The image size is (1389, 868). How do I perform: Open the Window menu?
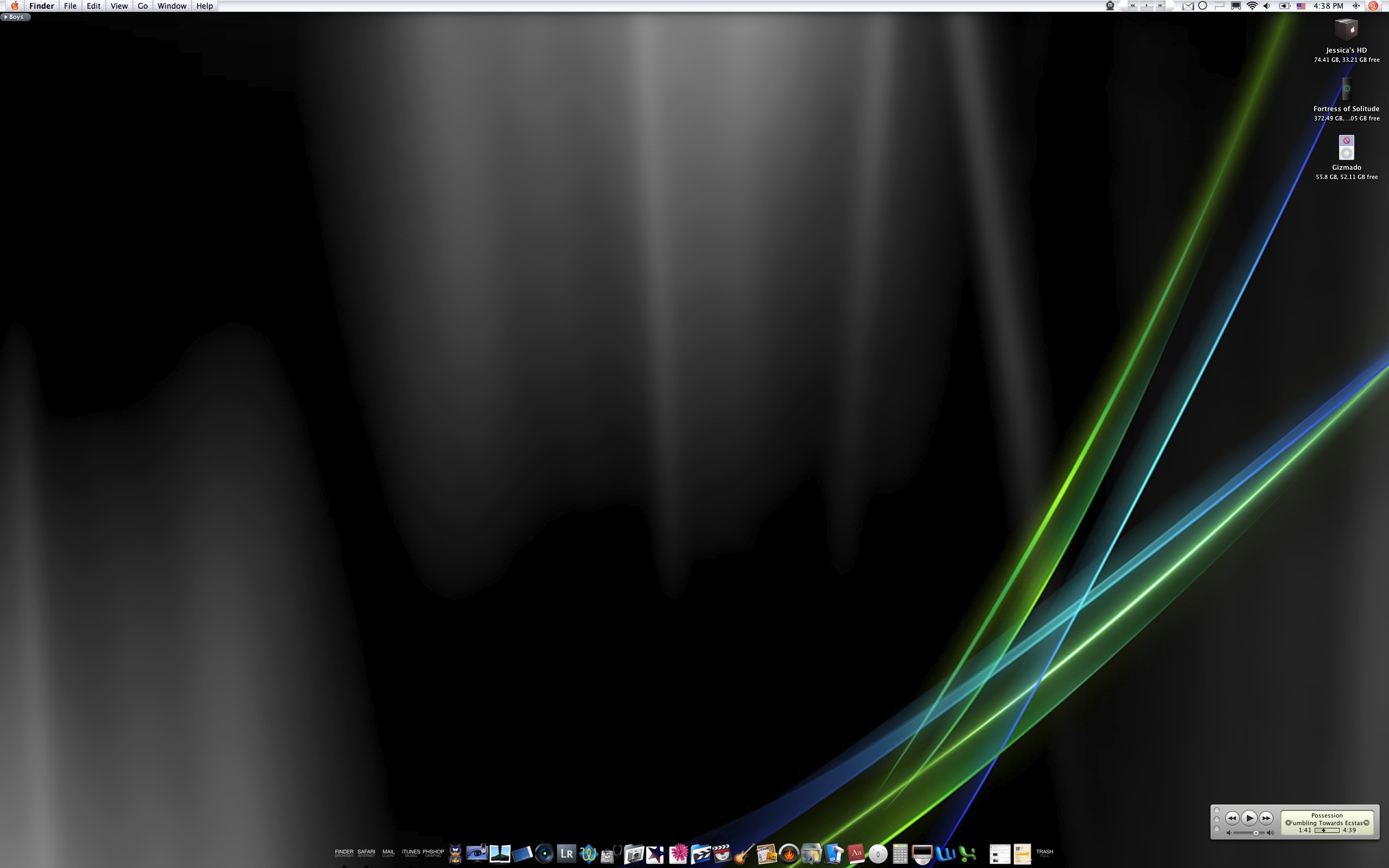[x=171, y=6]
